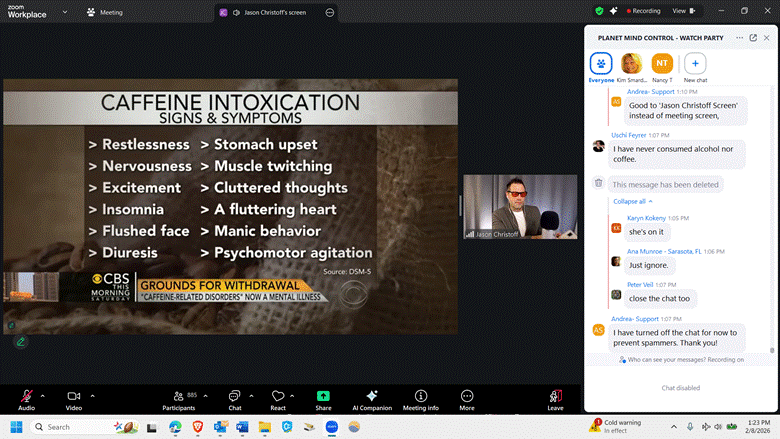Open Microsoft Edge from the taskbar

tap(175, 427)
